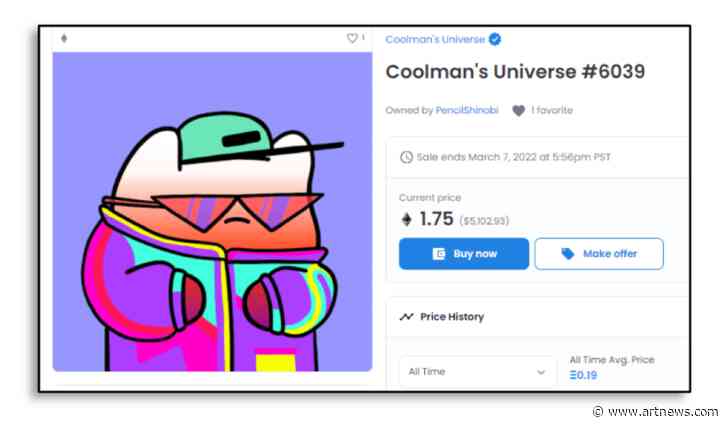
Task: Click the Ethereum icon above the NFT image
Action: (x=65, y=39)
